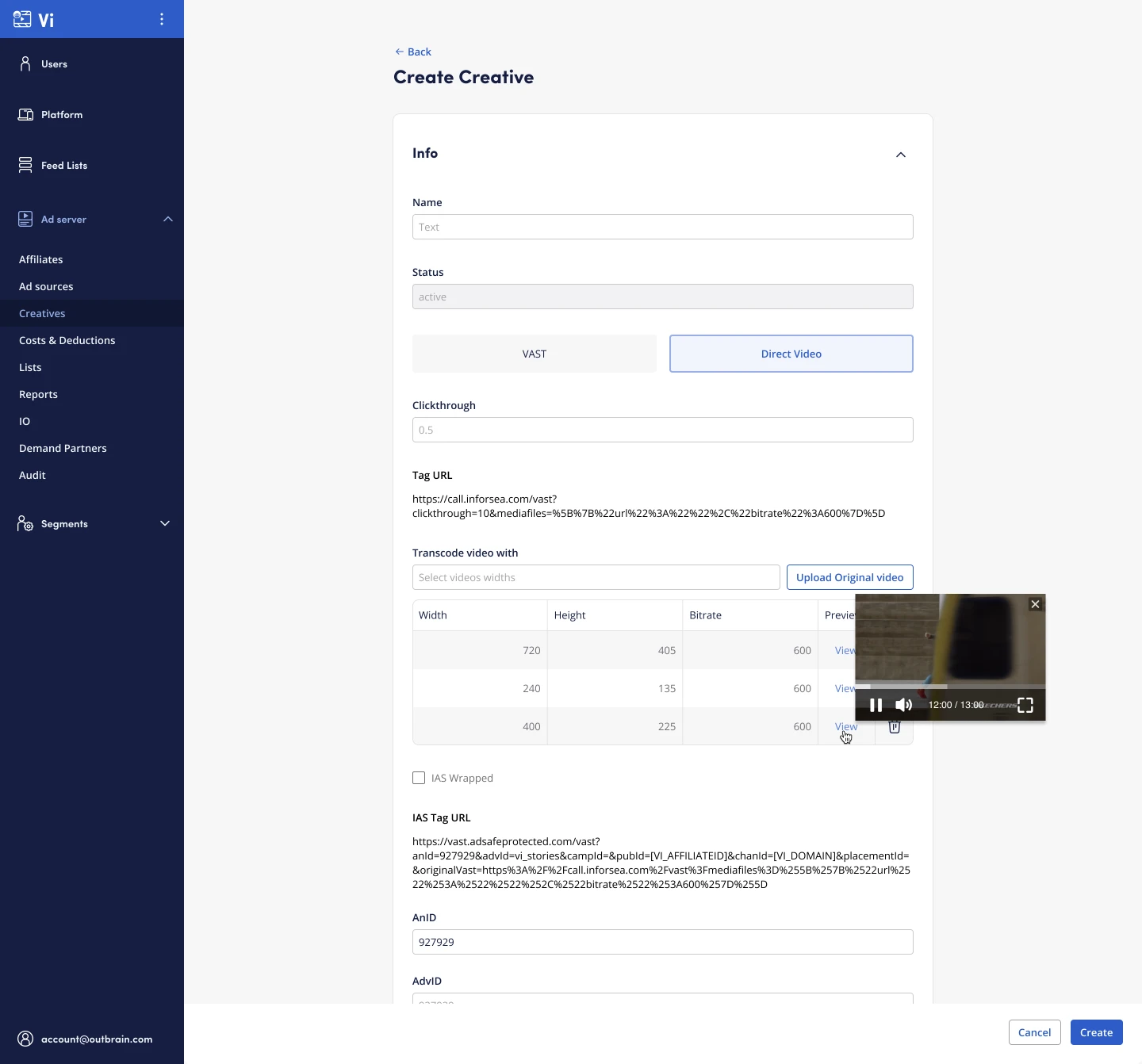Viewport: 1142px width, 1064px height.
Task: Close the video preview popup
Action: tap(1035, 604)
